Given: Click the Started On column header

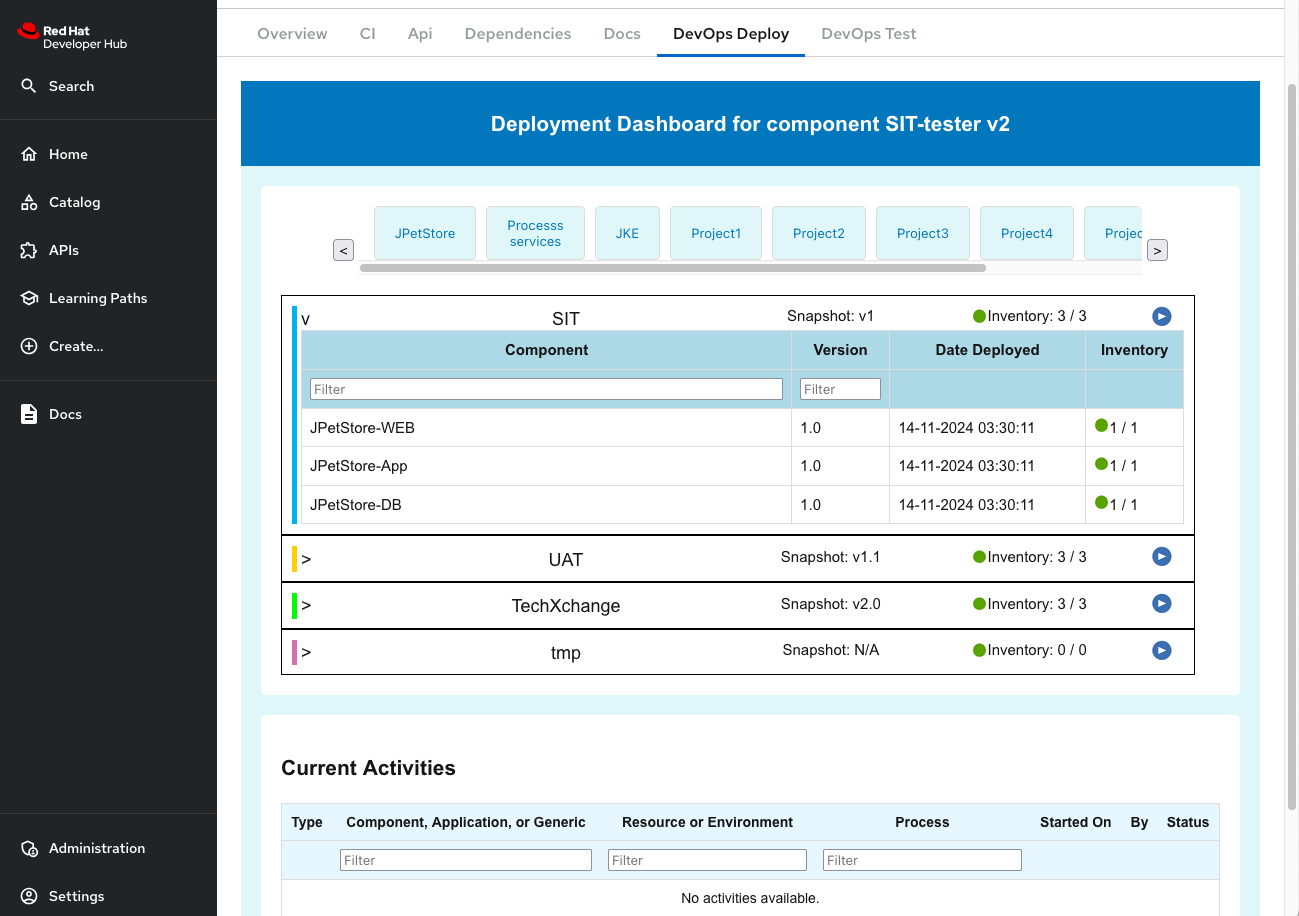Looking at the screenshot, I should [x=1075, y=822].
